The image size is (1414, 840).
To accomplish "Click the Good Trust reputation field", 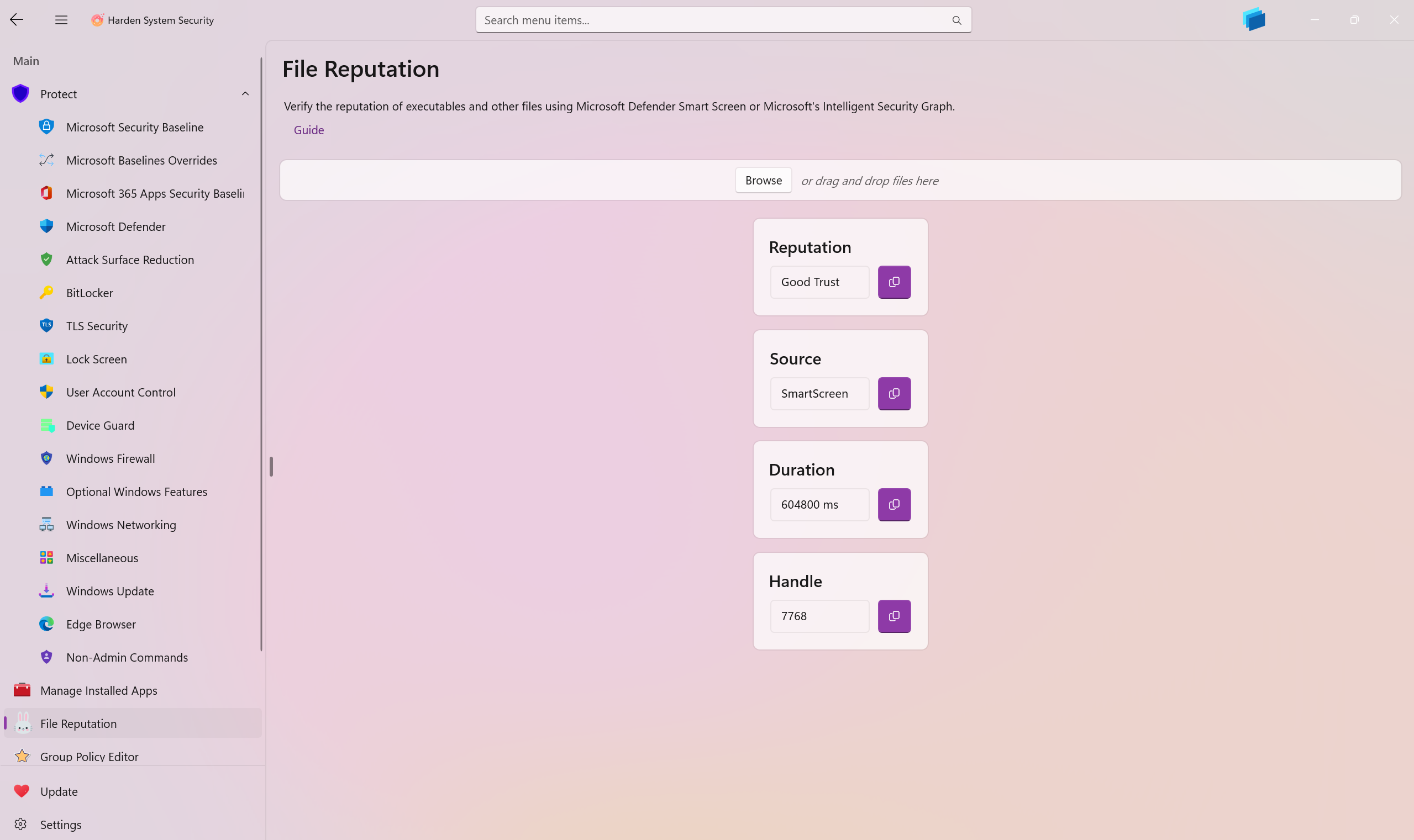I will (x=819, y=282).
